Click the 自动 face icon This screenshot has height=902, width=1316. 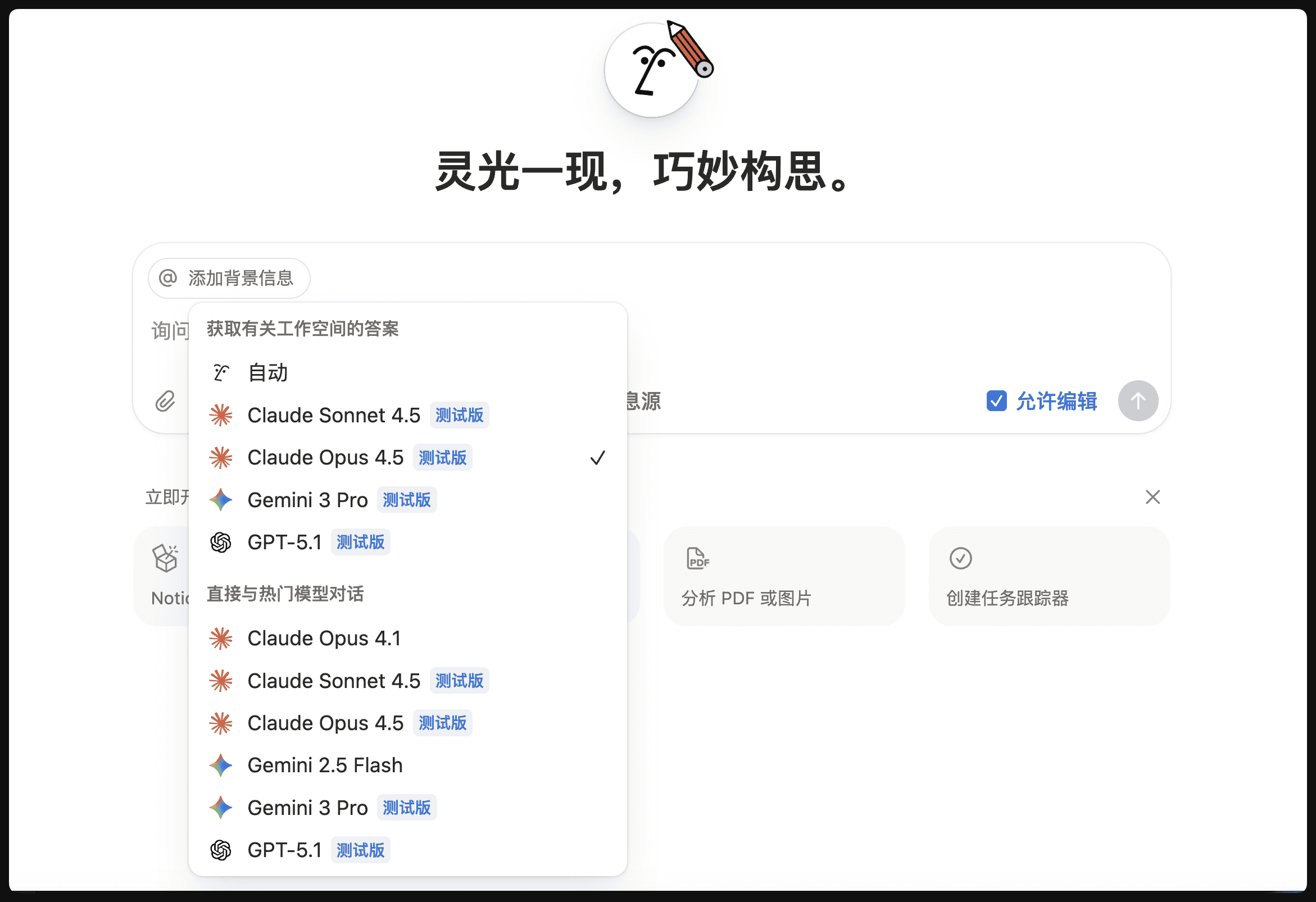coord(221,372)
